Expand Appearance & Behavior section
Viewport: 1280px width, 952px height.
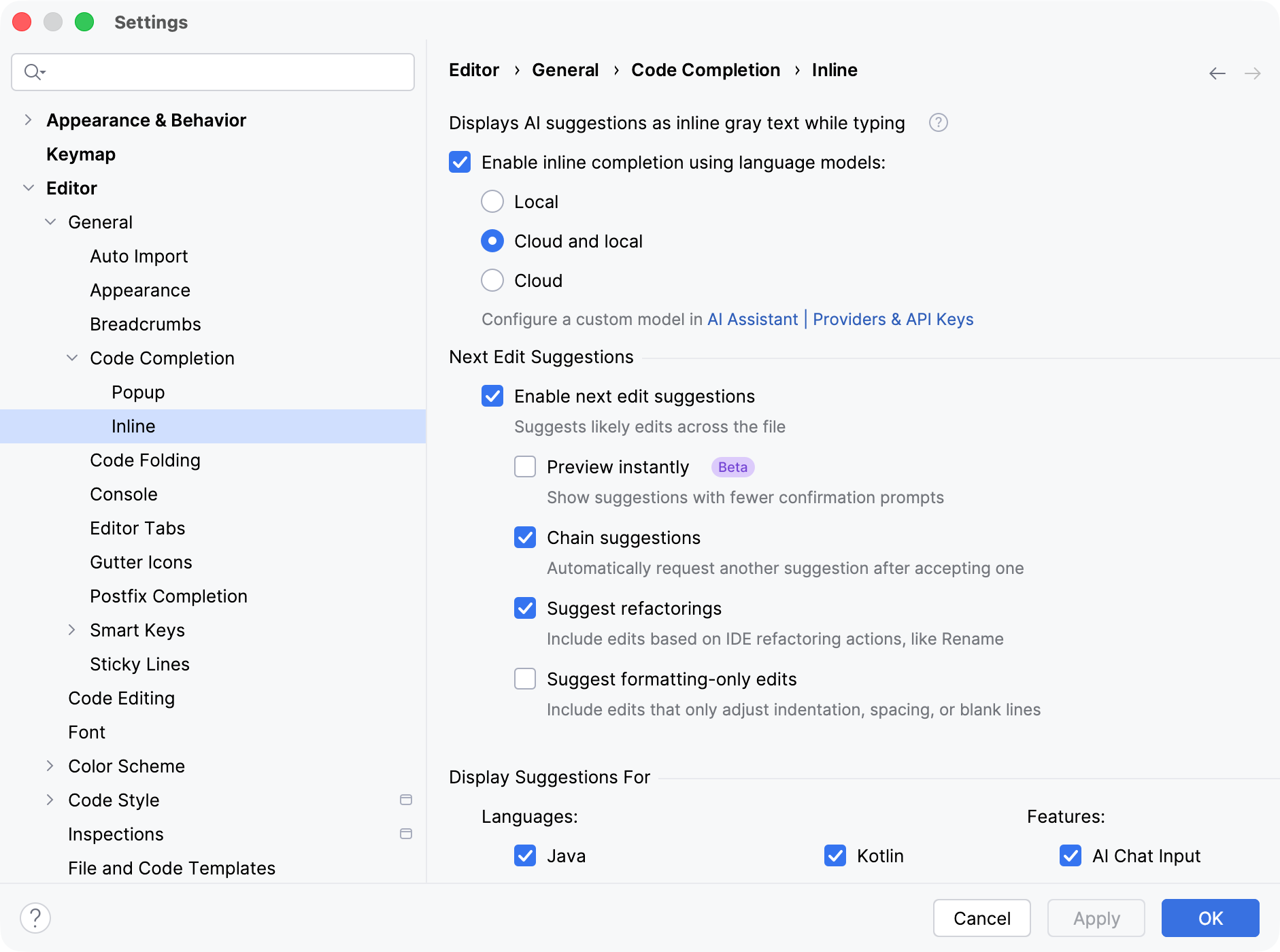(x=28, y=120)
